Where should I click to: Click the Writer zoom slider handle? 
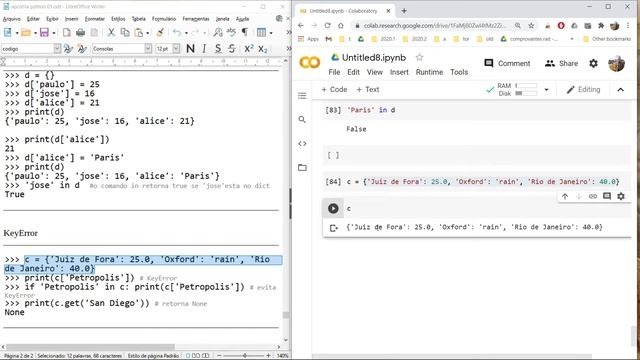(244, 356)
